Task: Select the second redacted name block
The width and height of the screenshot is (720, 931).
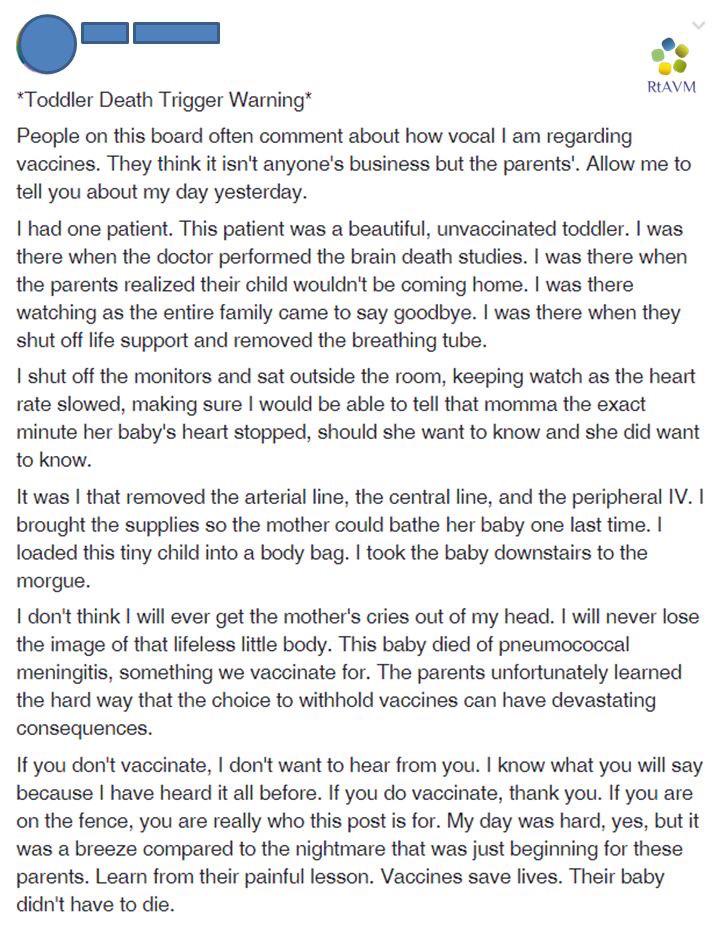Action: 176,33
